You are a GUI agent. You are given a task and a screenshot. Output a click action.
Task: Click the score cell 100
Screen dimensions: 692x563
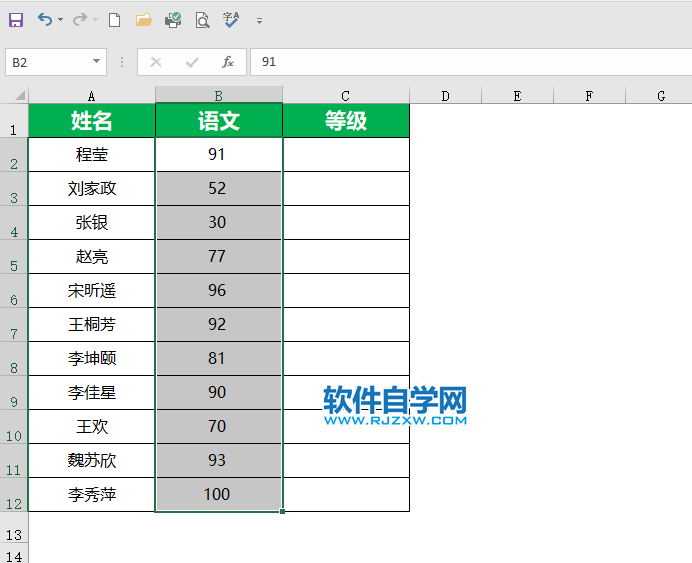pyautogui.click(x=219, y=494)
